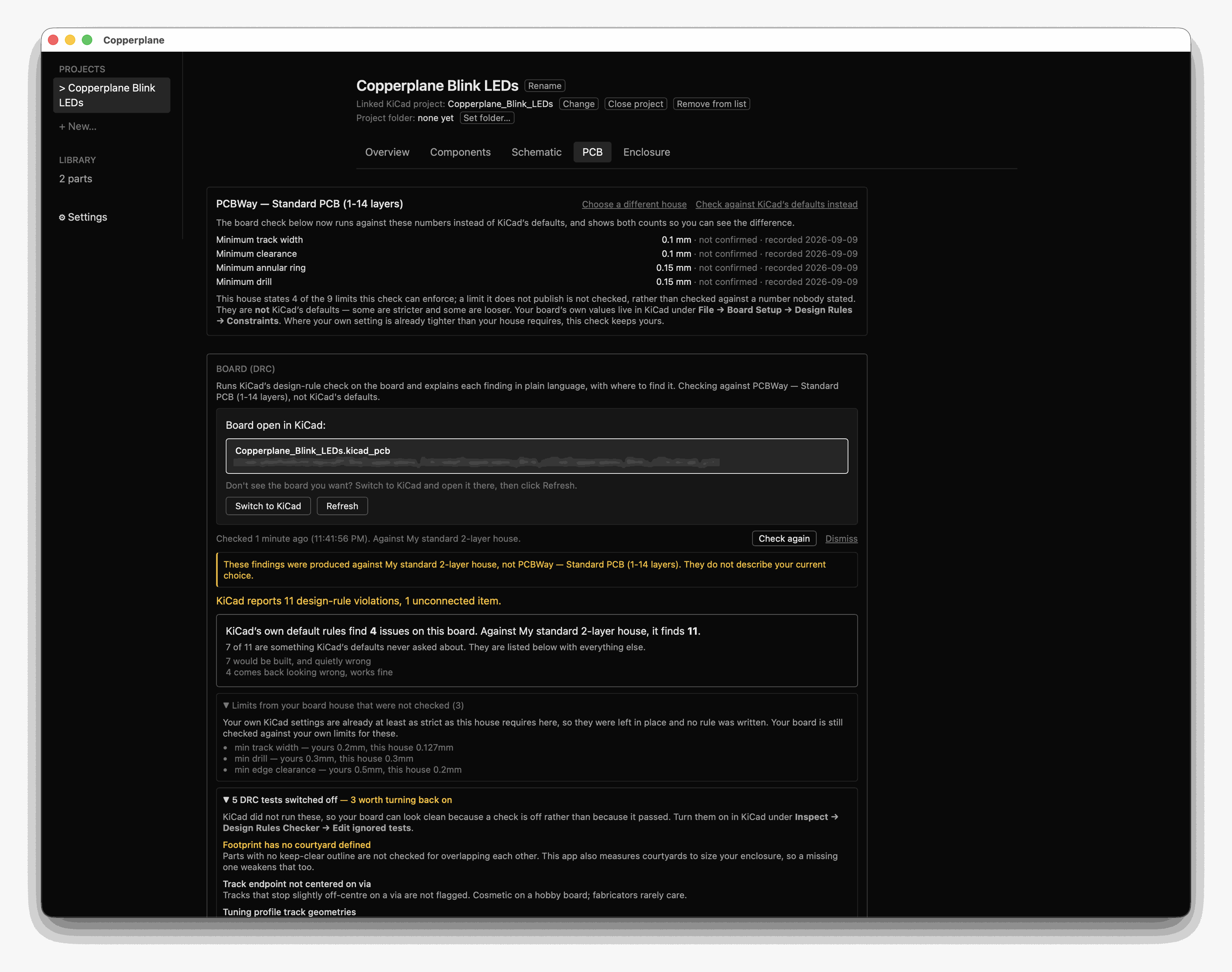Check against KiCad's defaults instead
The width and height of the screenshot is (1232, 972).
point(776,204)
